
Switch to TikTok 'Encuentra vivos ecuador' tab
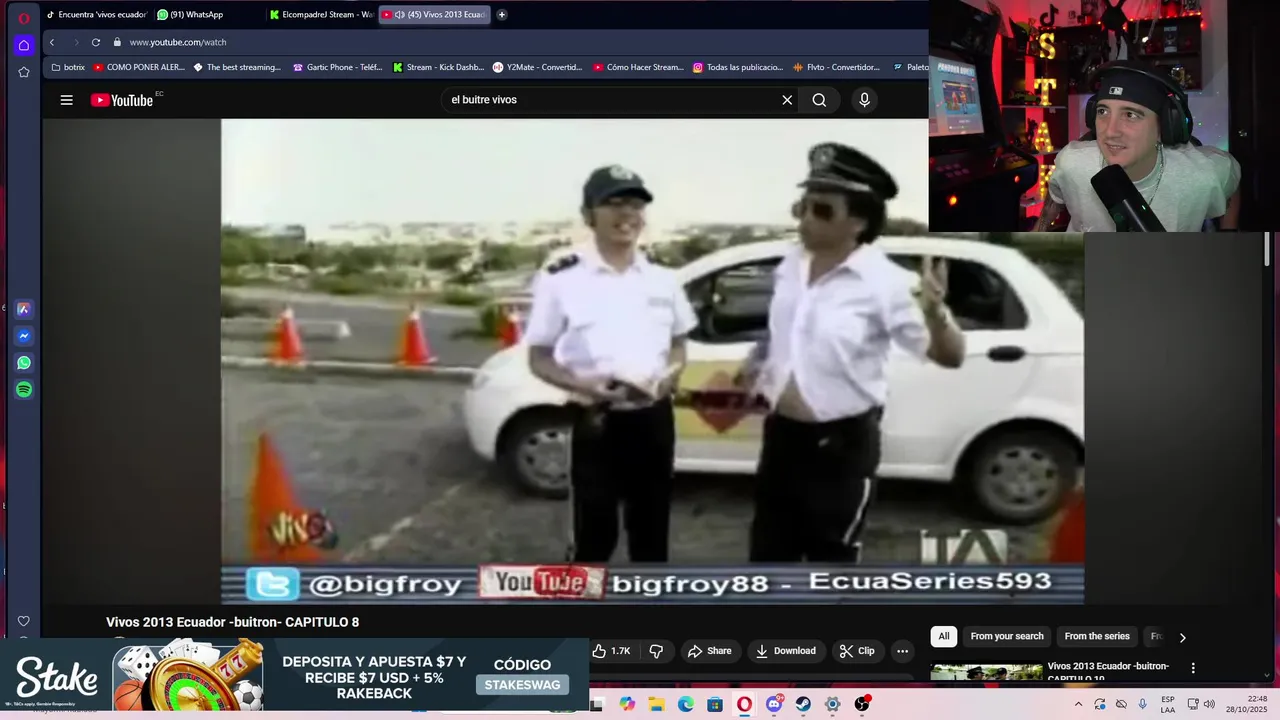pyautogui.click(x=97, y=14)
